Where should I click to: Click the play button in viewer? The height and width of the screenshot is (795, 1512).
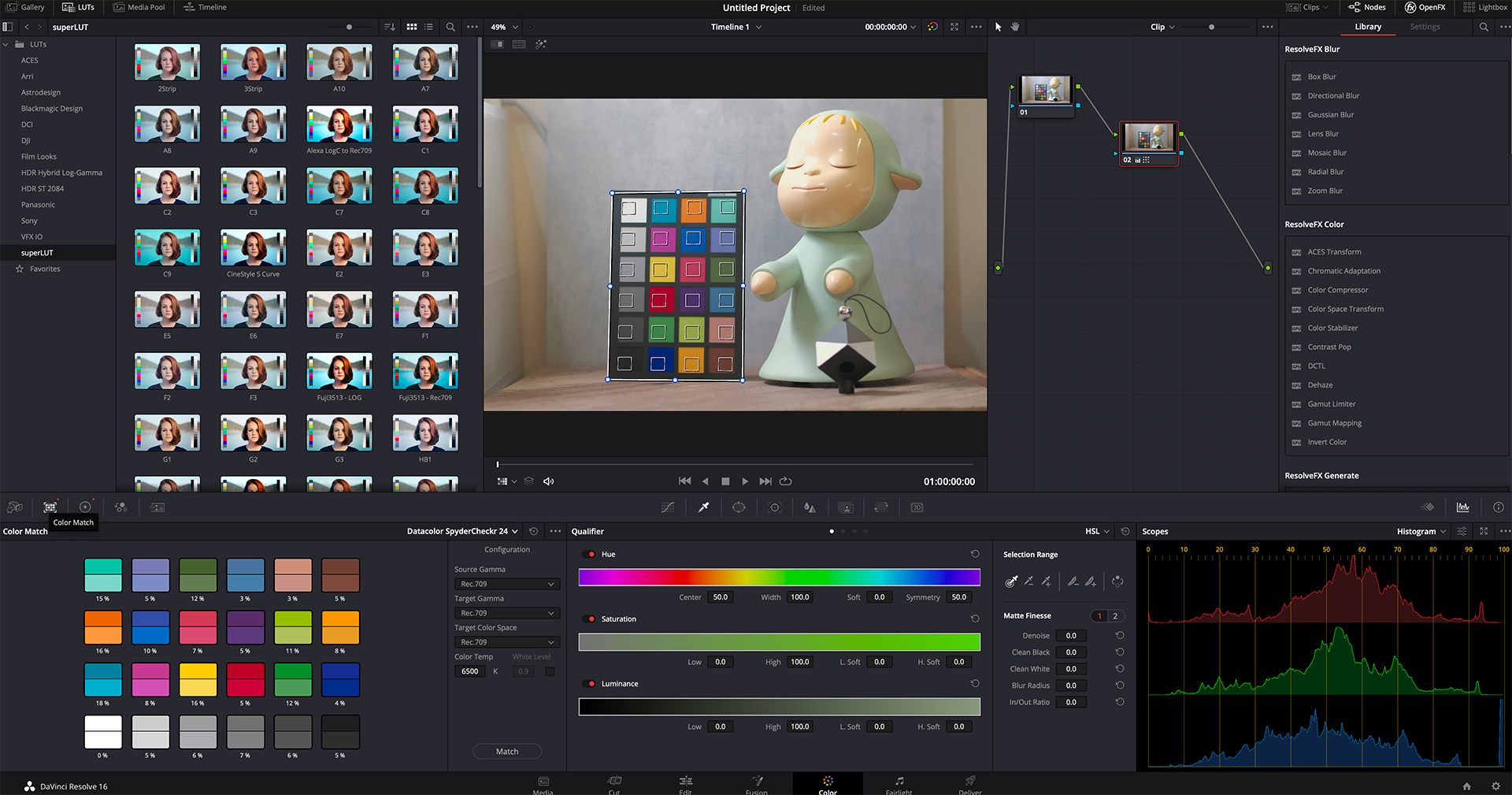coord(745,481)
